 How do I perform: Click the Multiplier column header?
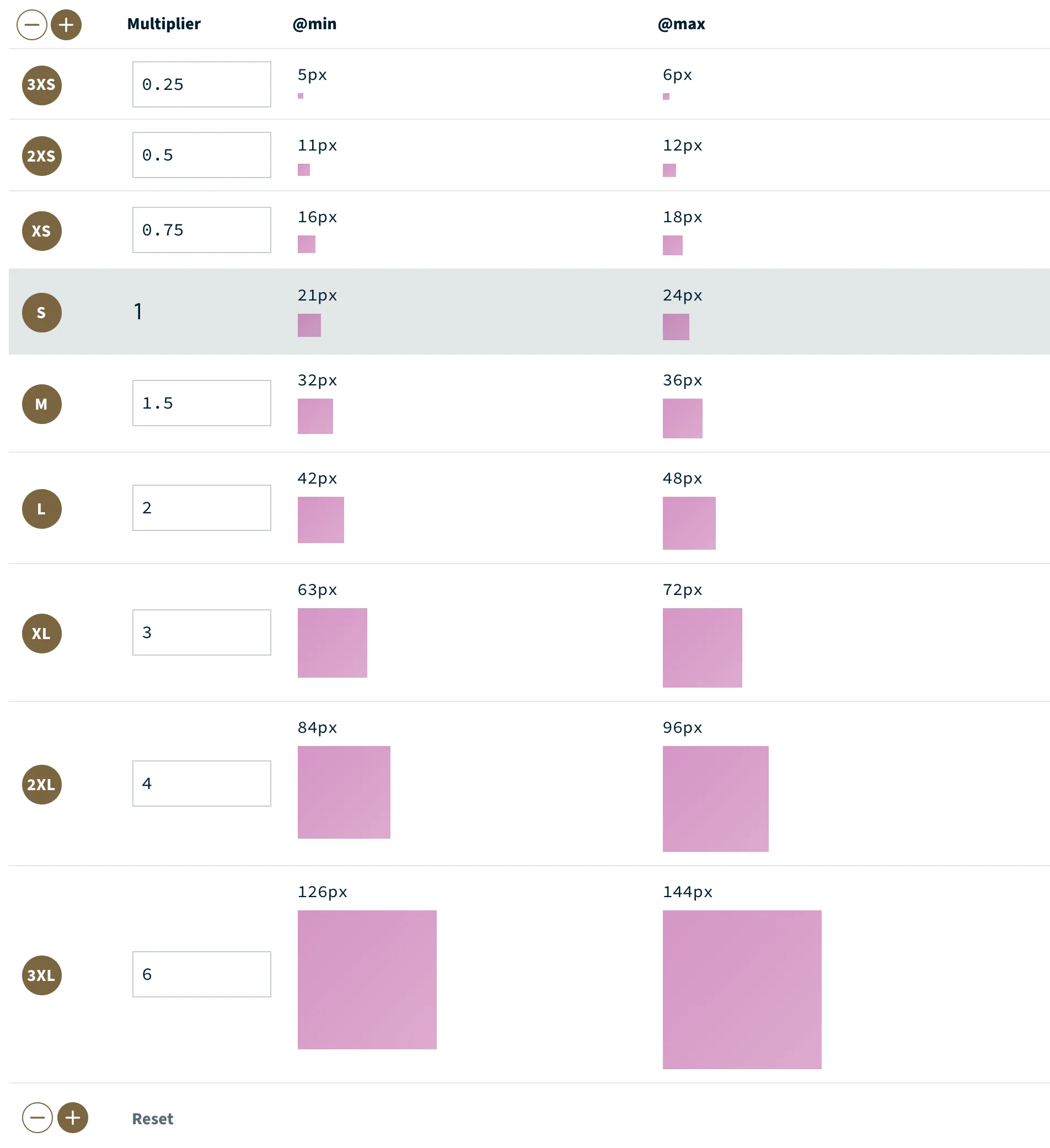pos(164,24)
